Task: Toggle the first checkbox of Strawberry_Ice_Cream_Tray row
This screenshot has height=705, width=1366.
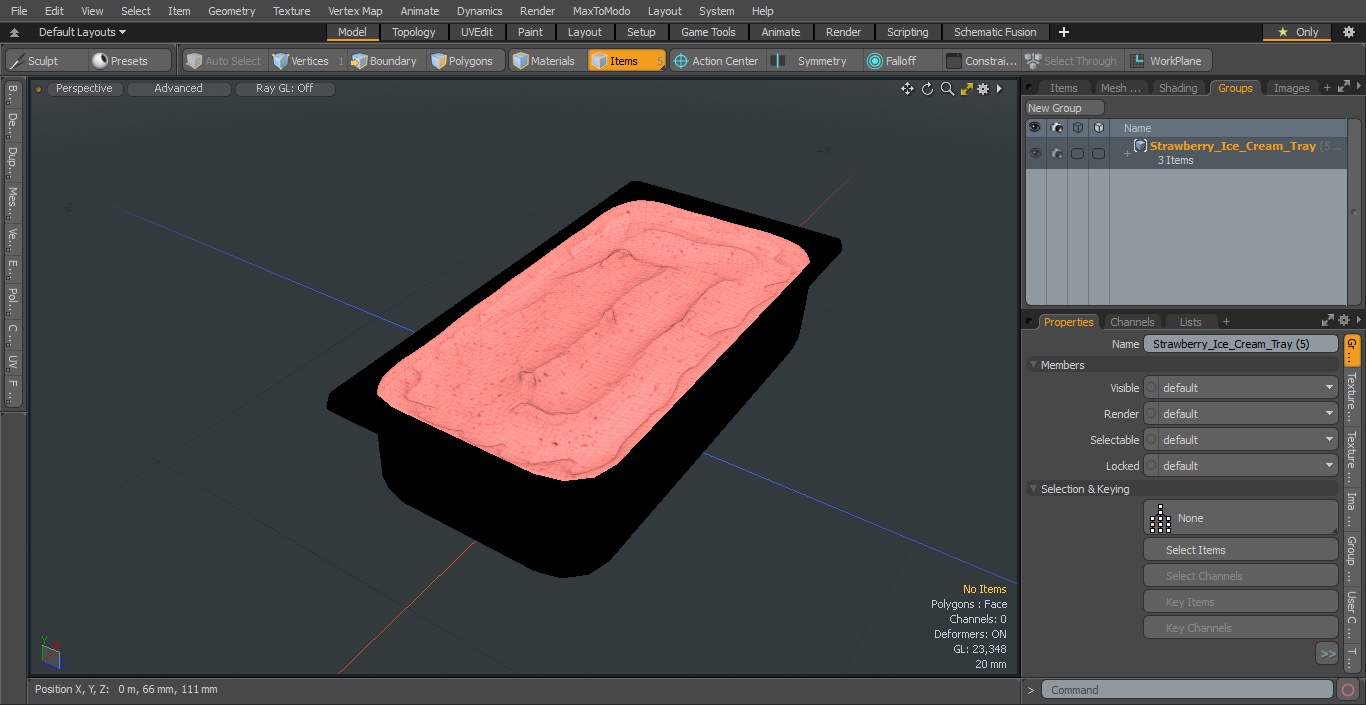Action: pyautogui.click(x=1077, y=153)
